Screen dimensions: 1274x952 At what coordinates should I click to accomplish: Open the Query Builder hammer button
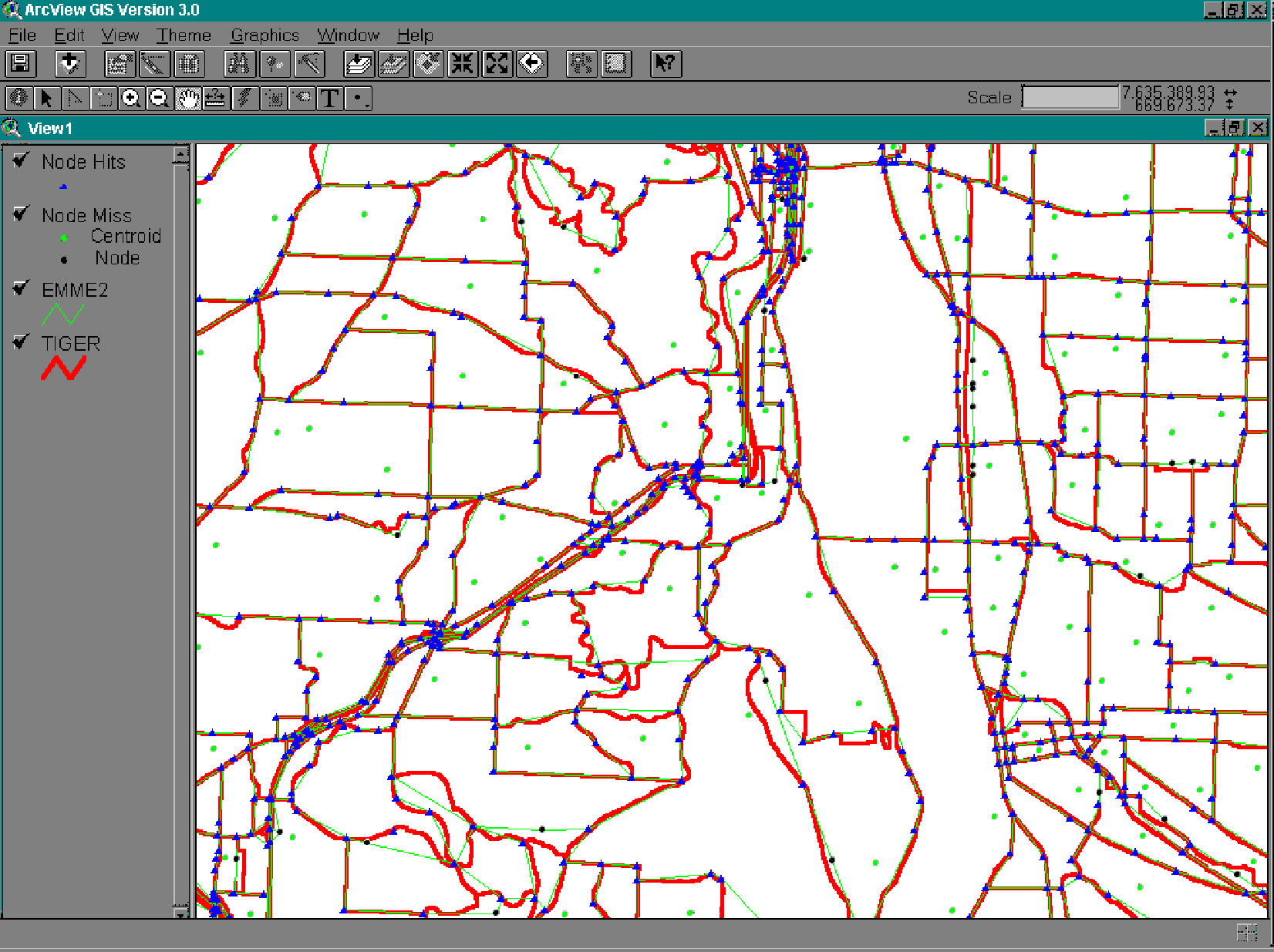tap(309, 63)
